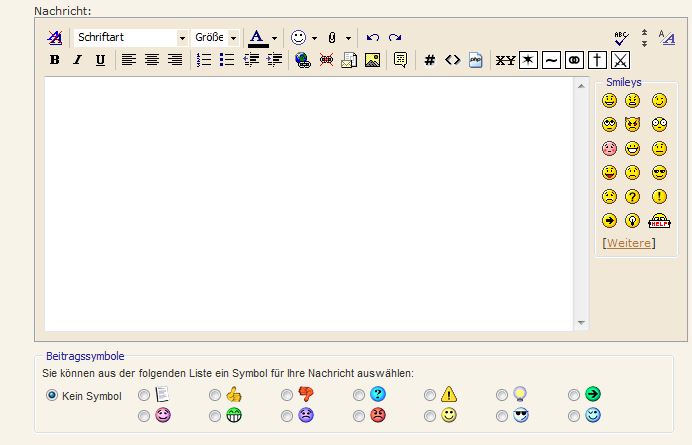Insert the HELP sign smiley
The image size is (692, 445).
659,221
